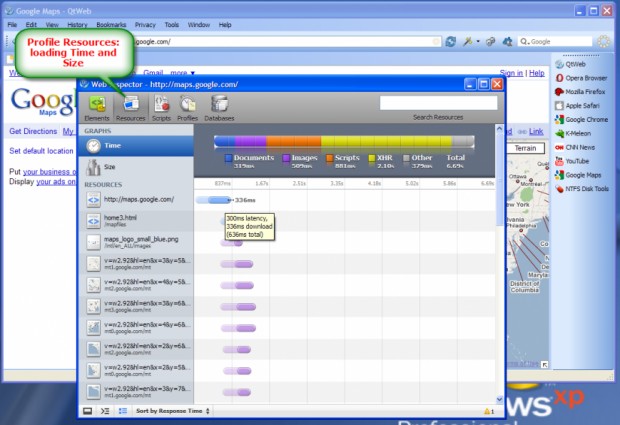Click the Google search box in QtWeb toolbar

click(x=555, y=41)
